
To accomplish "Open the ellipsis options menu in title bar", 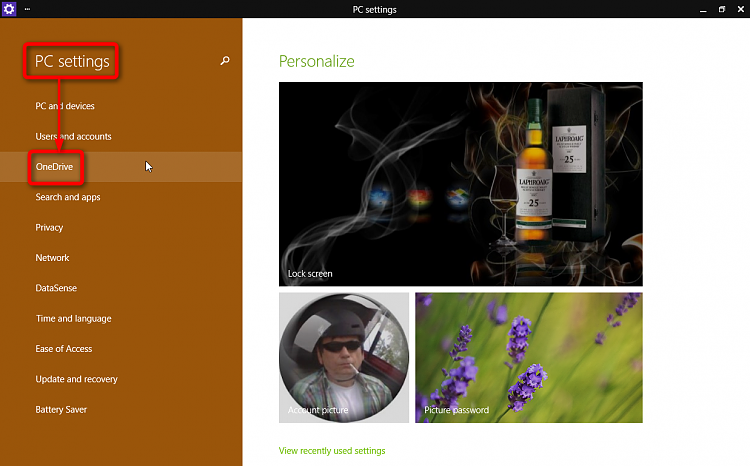I will (27, 9).
